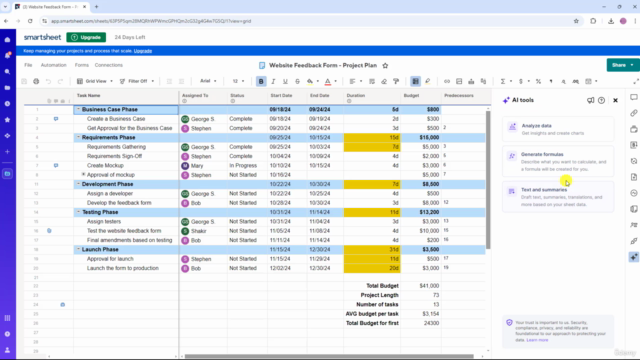Click the Undo arrow

48,81
